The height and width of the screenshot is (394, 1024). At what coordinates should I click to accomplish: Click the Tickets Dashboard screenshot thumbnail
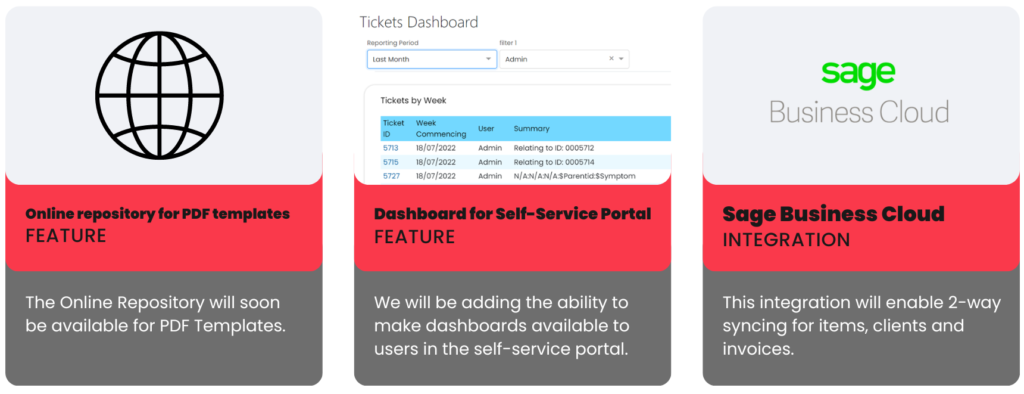point(513,95)
